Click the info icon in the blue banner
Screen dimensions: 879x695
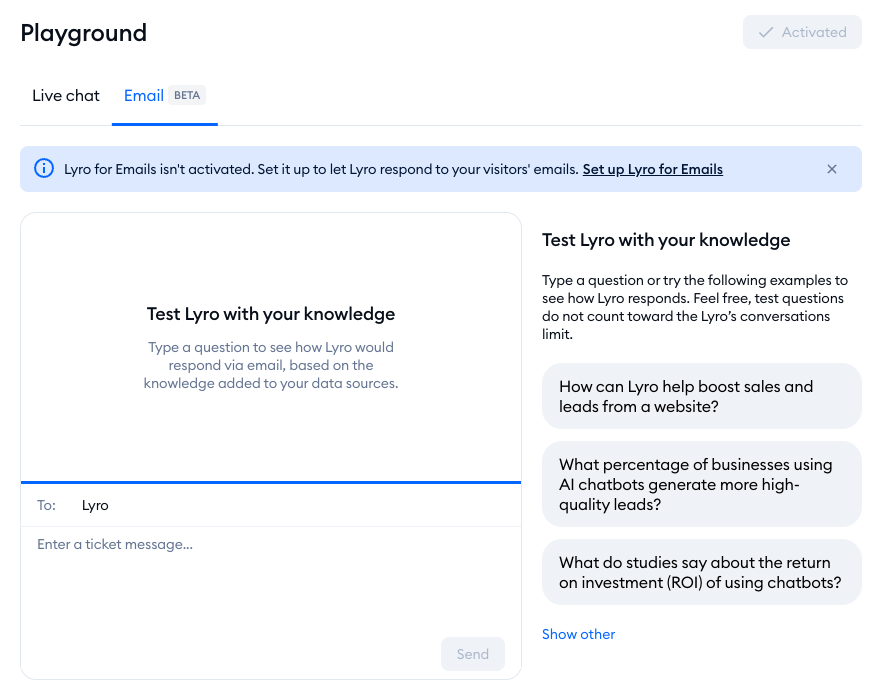(44, 169)
